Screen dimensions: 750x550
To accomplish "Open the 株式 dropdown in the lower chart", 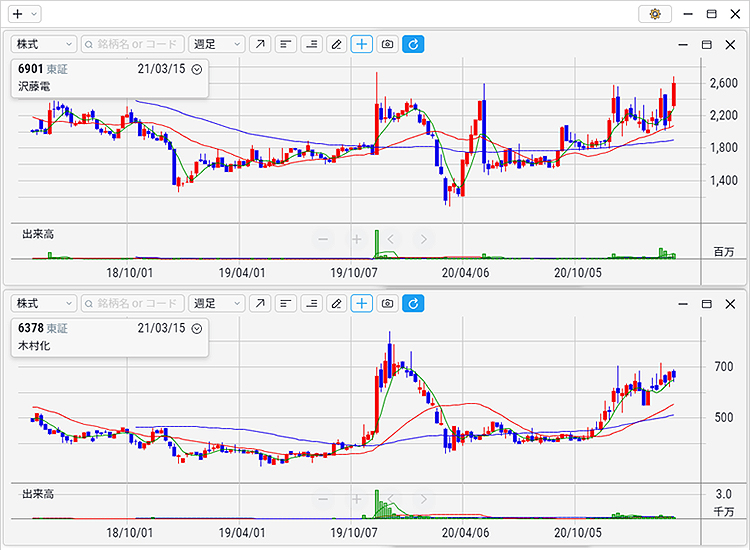I will 44,303.
